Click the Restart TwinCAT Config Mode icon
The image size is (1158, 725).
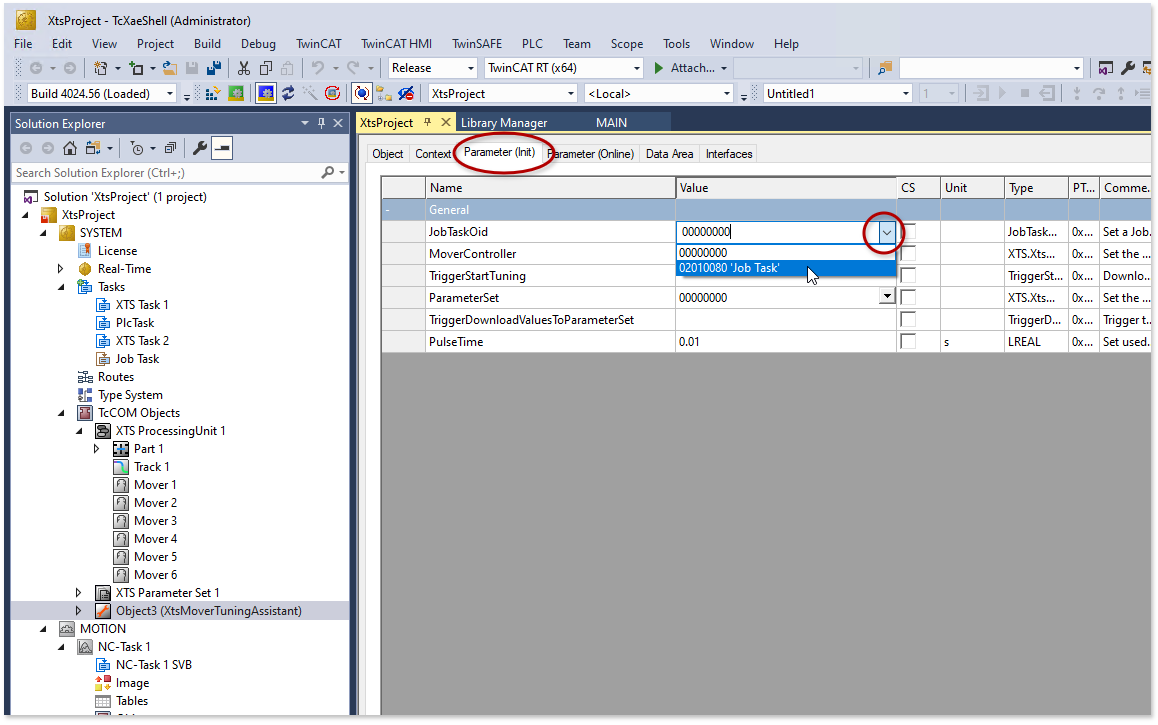coord(266,93)
